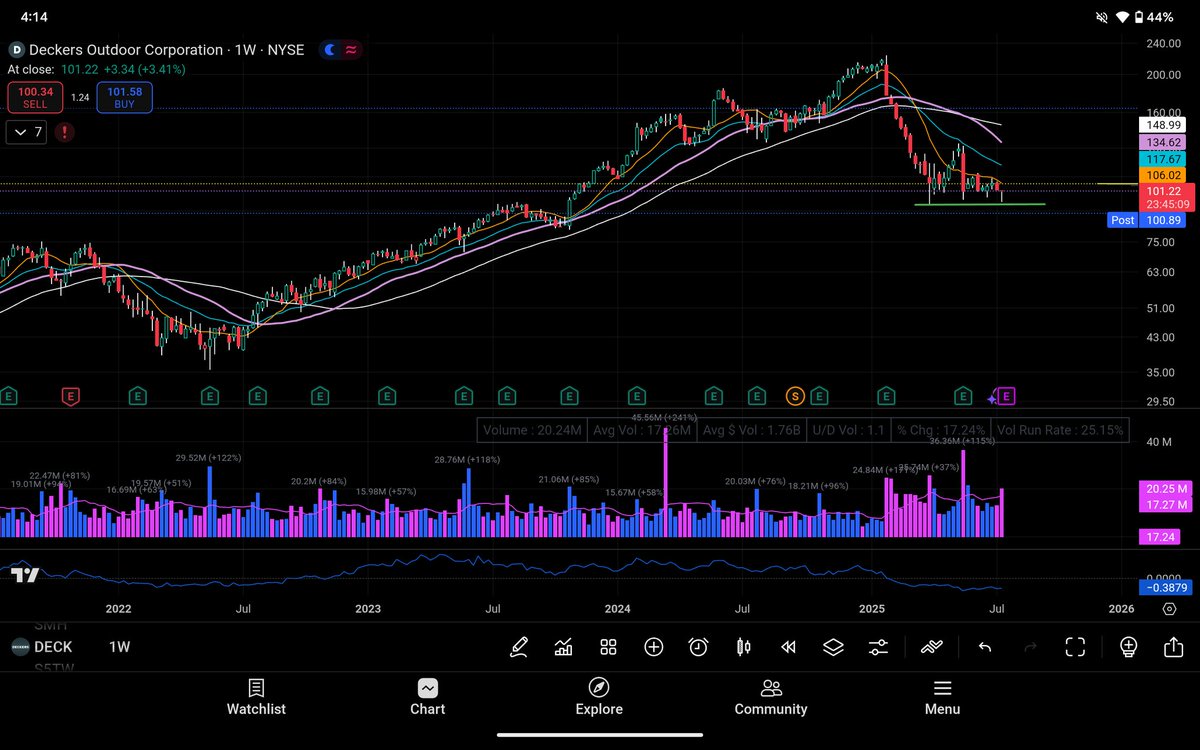1200x750 pixels.
Task: Tap the 2024 label on time axis
Action: click(x=617, y=608)
